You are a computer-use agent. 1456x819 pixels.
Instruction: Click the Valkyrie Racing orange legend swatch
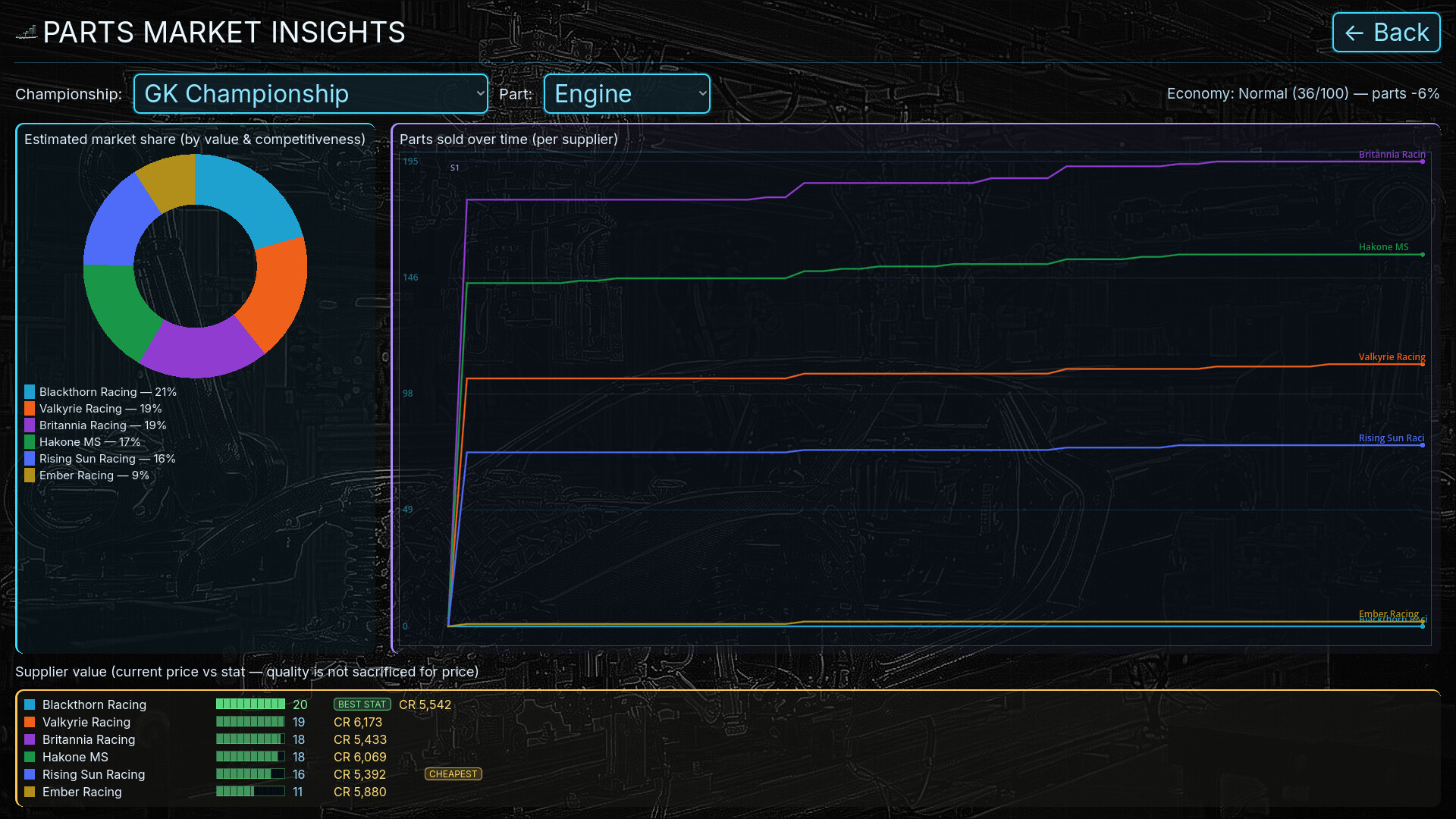[x=30, y=409]
